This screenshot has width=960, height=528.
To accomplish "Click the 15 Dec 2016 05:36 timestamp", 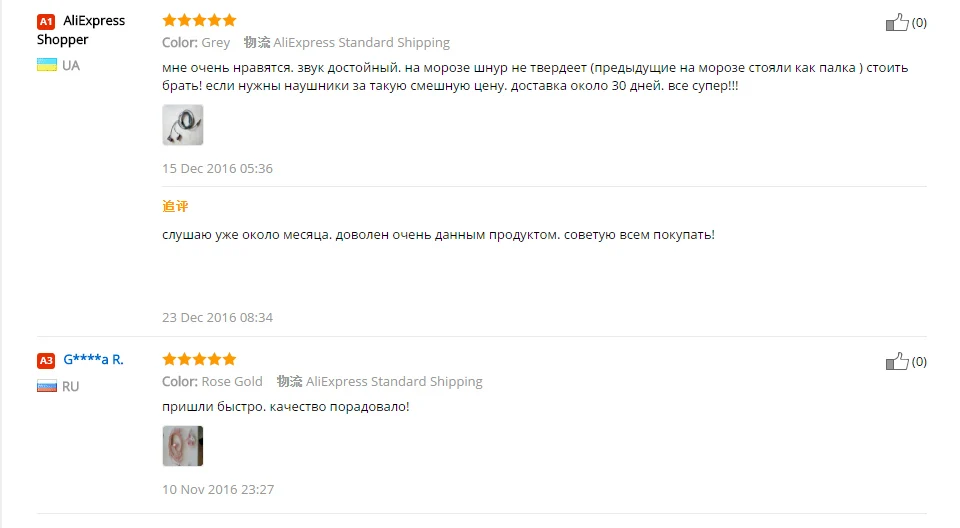I will tap(217, 168).
